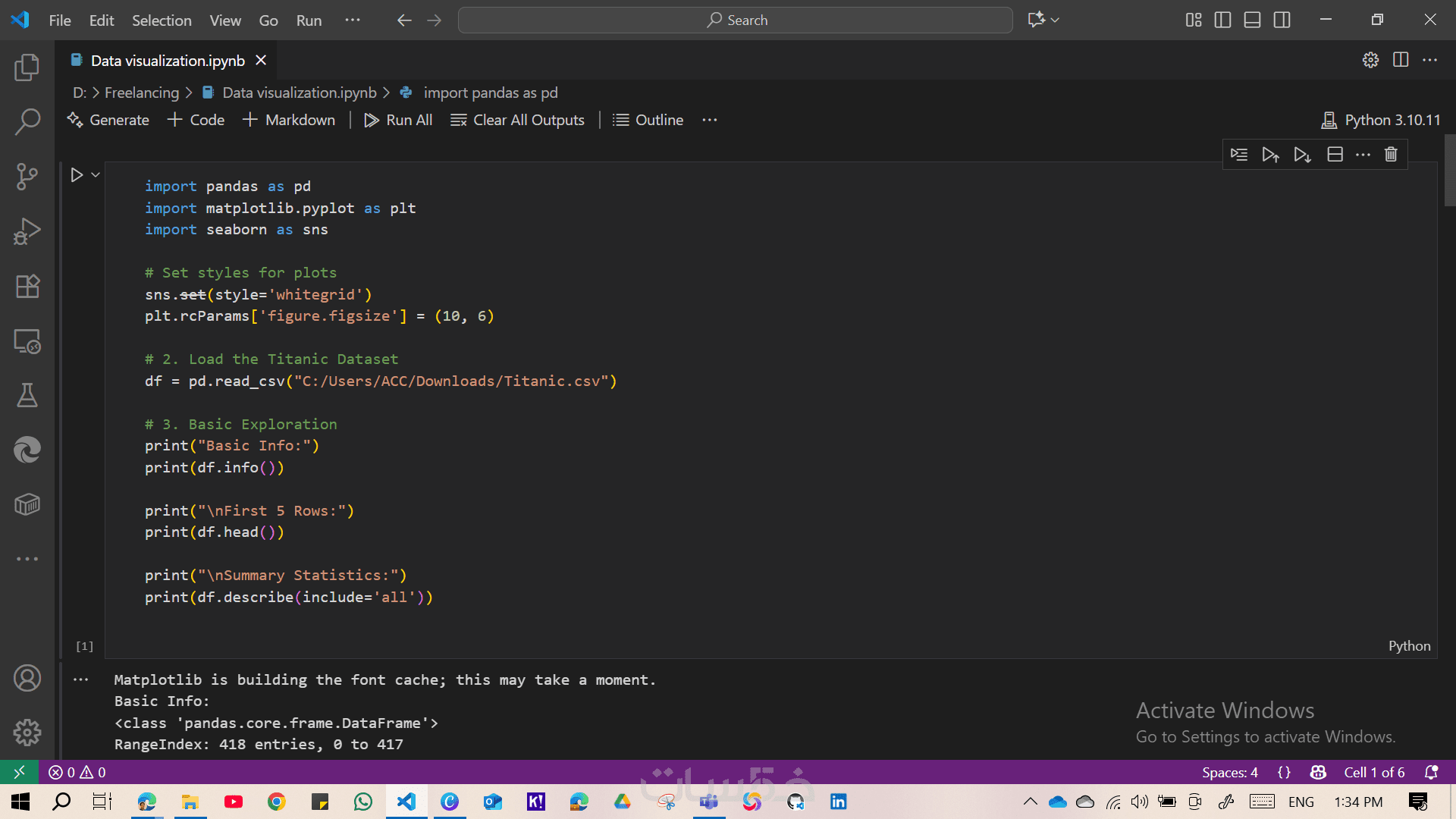
Task: Click Execute Cell and Below icon
Action: tap(1302, 155)
